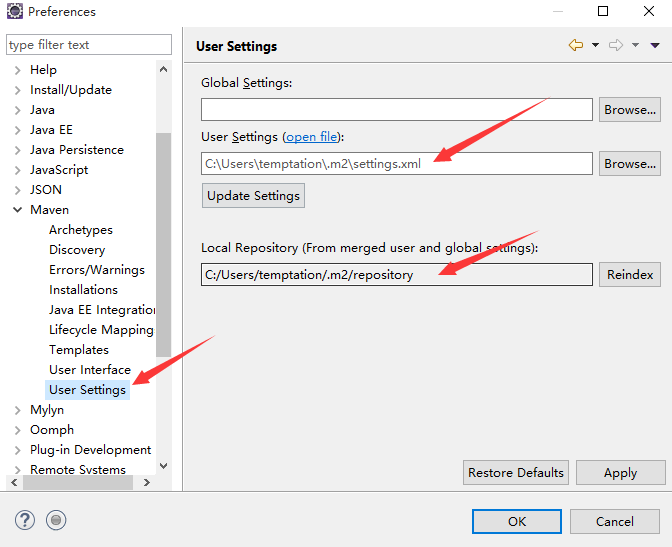Click the Reindex button
The image size is (672, 547).
[630, 274]
